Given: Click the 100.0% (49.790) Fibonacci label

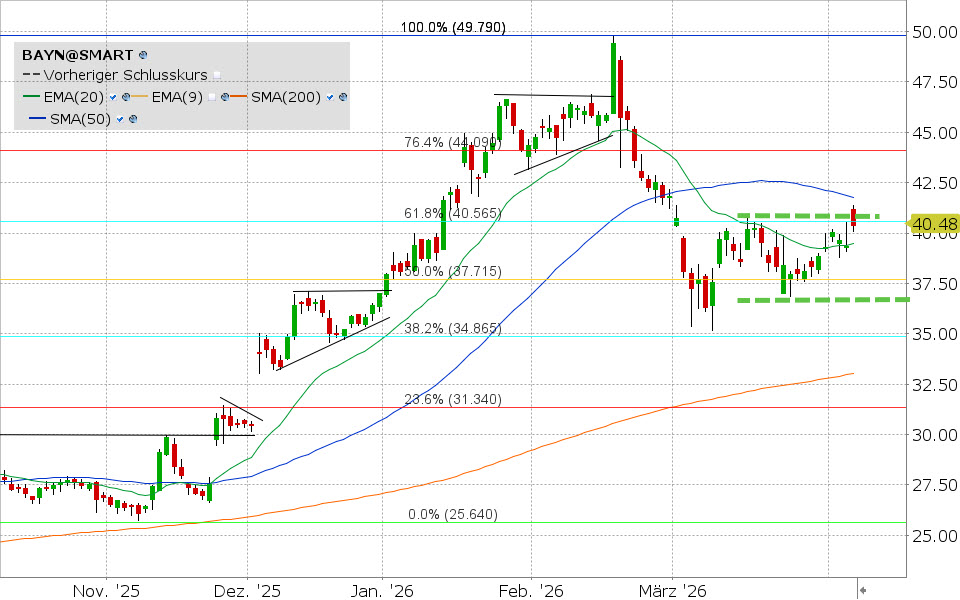Looking at the screenshot, I should [452, 27].
